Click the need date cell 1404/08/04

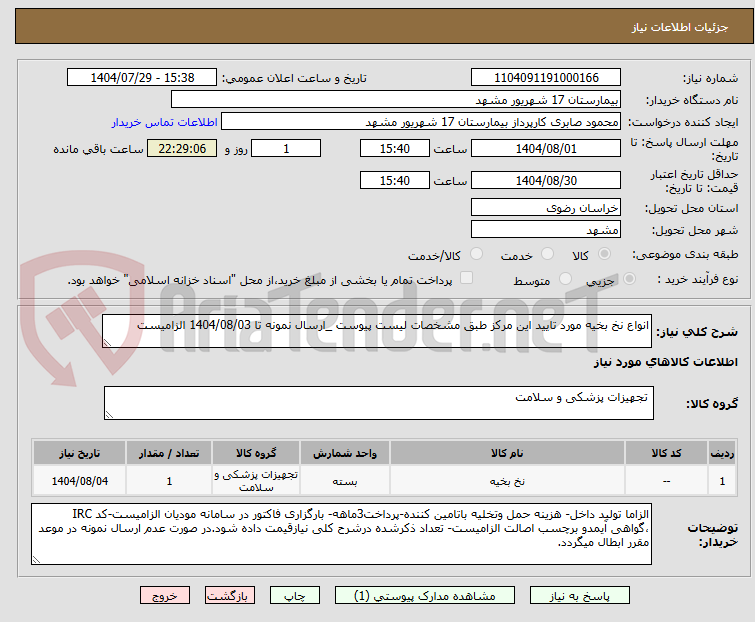[x=79, y=481]
